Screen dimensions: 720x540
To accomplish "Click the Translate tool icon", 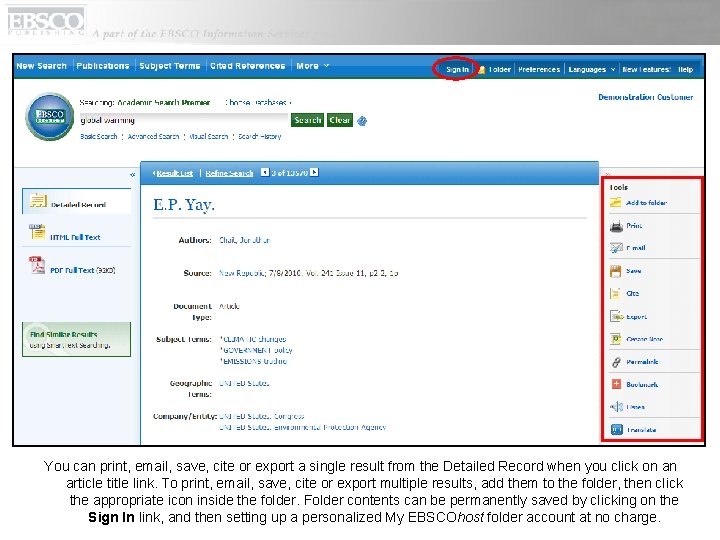I will 616,430.
